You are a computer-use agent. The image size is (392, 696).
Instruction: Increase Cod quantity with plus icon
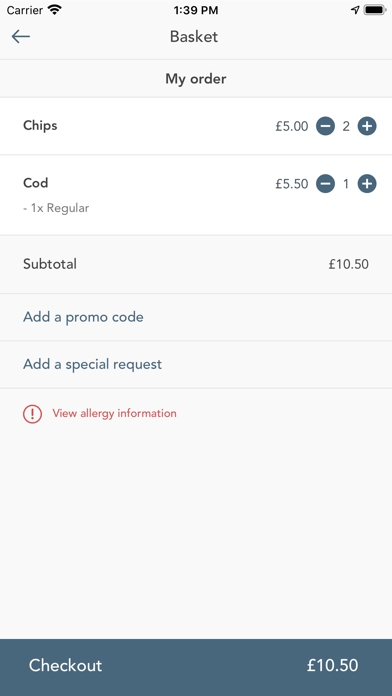(x=367, y=184)
